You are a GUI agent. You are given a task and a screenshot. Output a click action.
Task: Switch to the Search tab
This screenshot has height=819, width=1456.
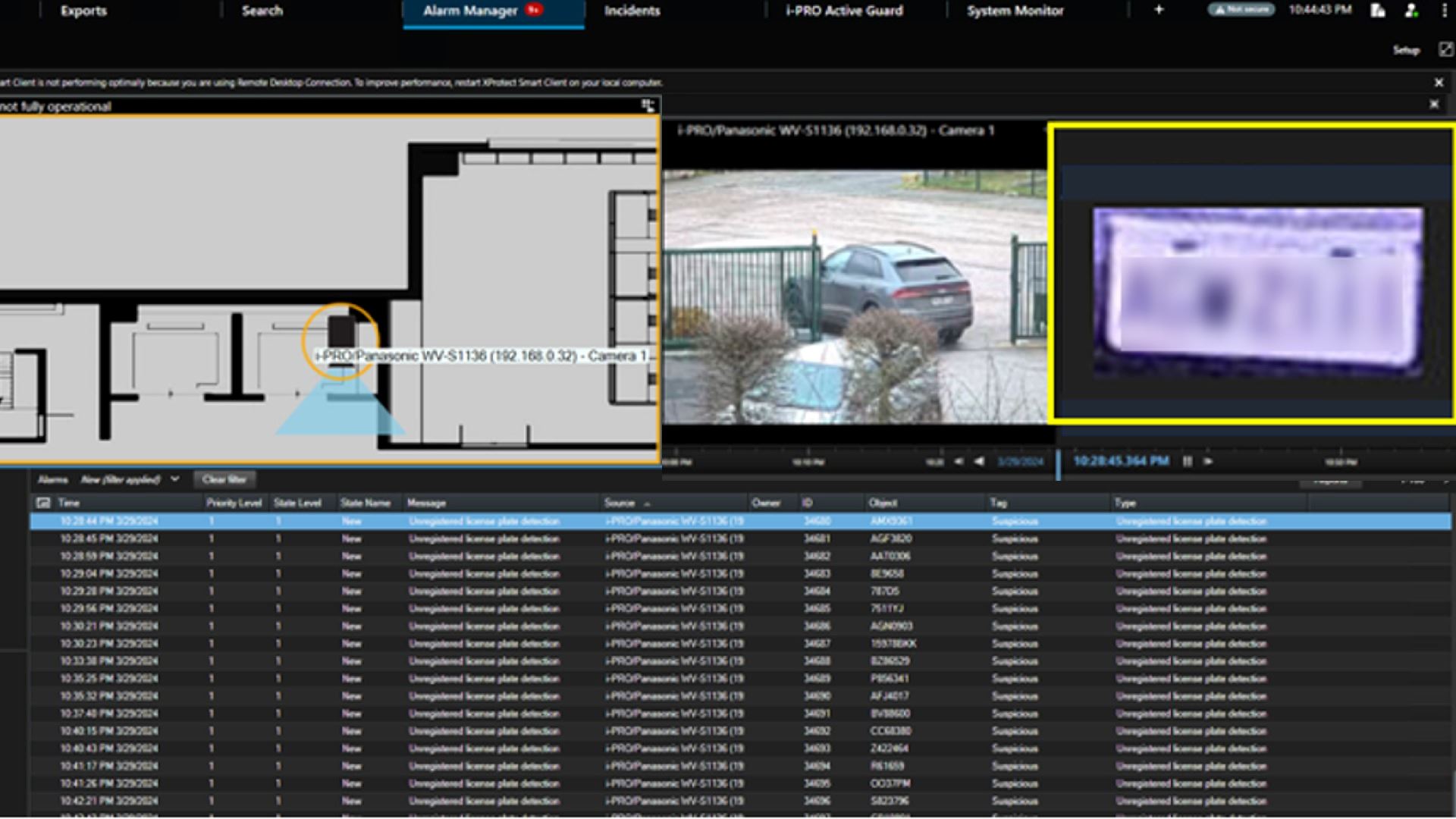(x=262, y=11)
